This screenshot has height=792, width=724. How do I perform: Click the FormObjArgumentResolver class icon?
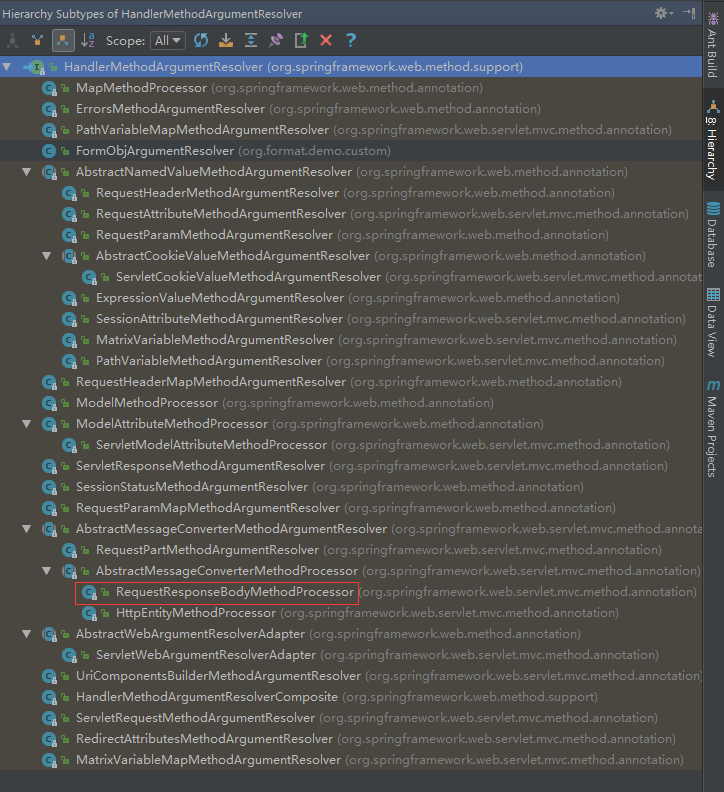pyautogui.click(x=49, y=151)
